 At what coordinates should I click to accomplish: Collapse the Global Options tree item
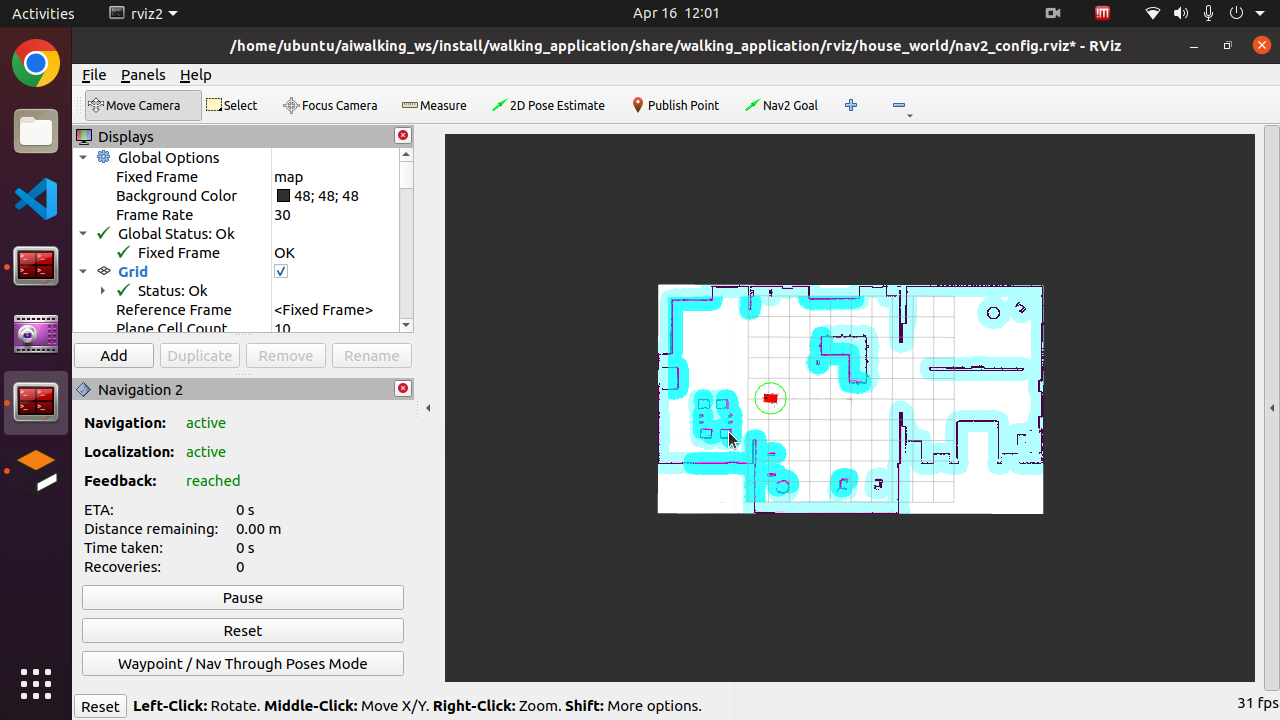(84, 157)
